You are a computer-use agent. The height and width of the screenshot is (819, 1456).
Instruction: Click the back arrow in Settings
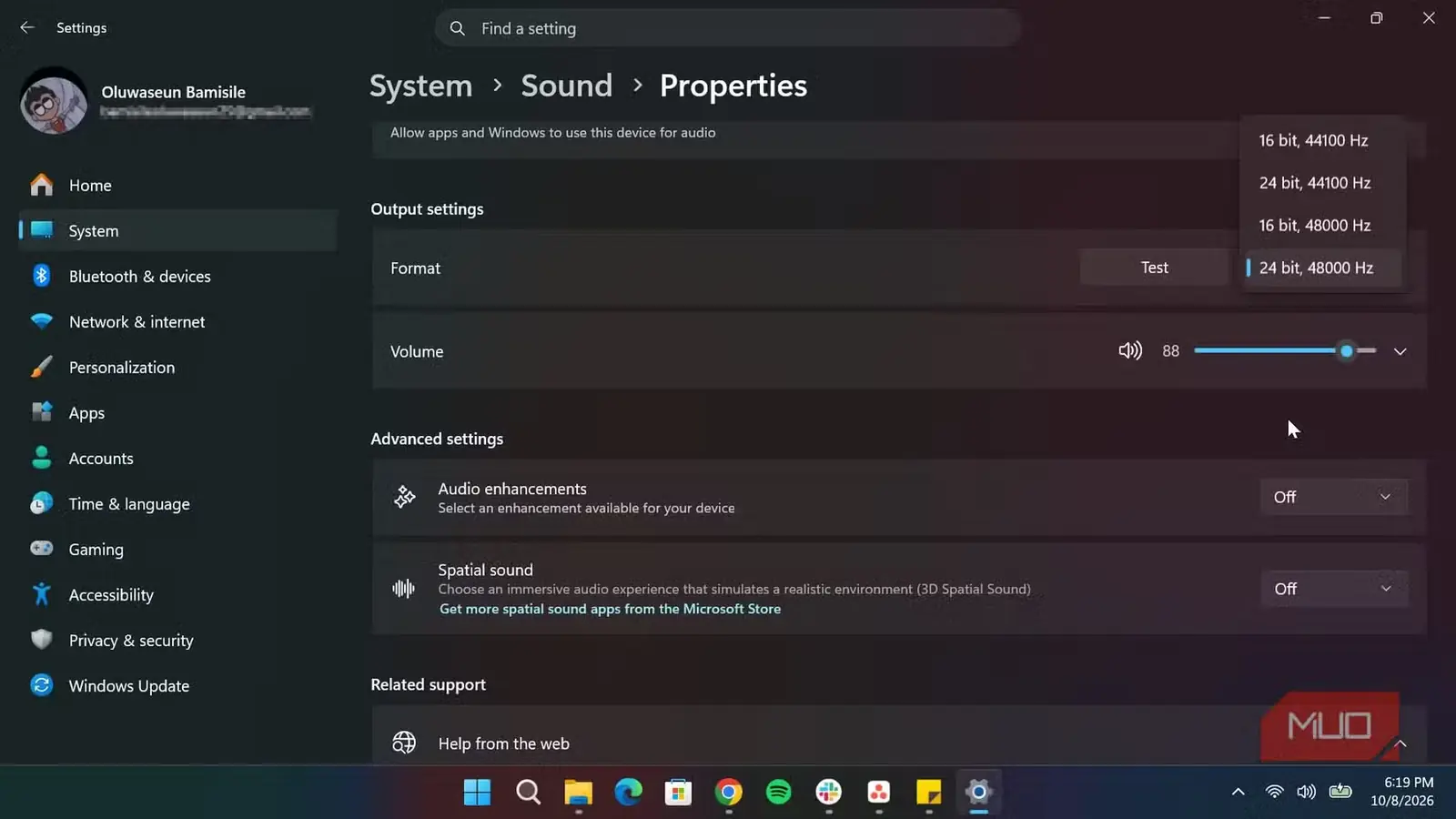pyautogui.click(x=27, y=27)
